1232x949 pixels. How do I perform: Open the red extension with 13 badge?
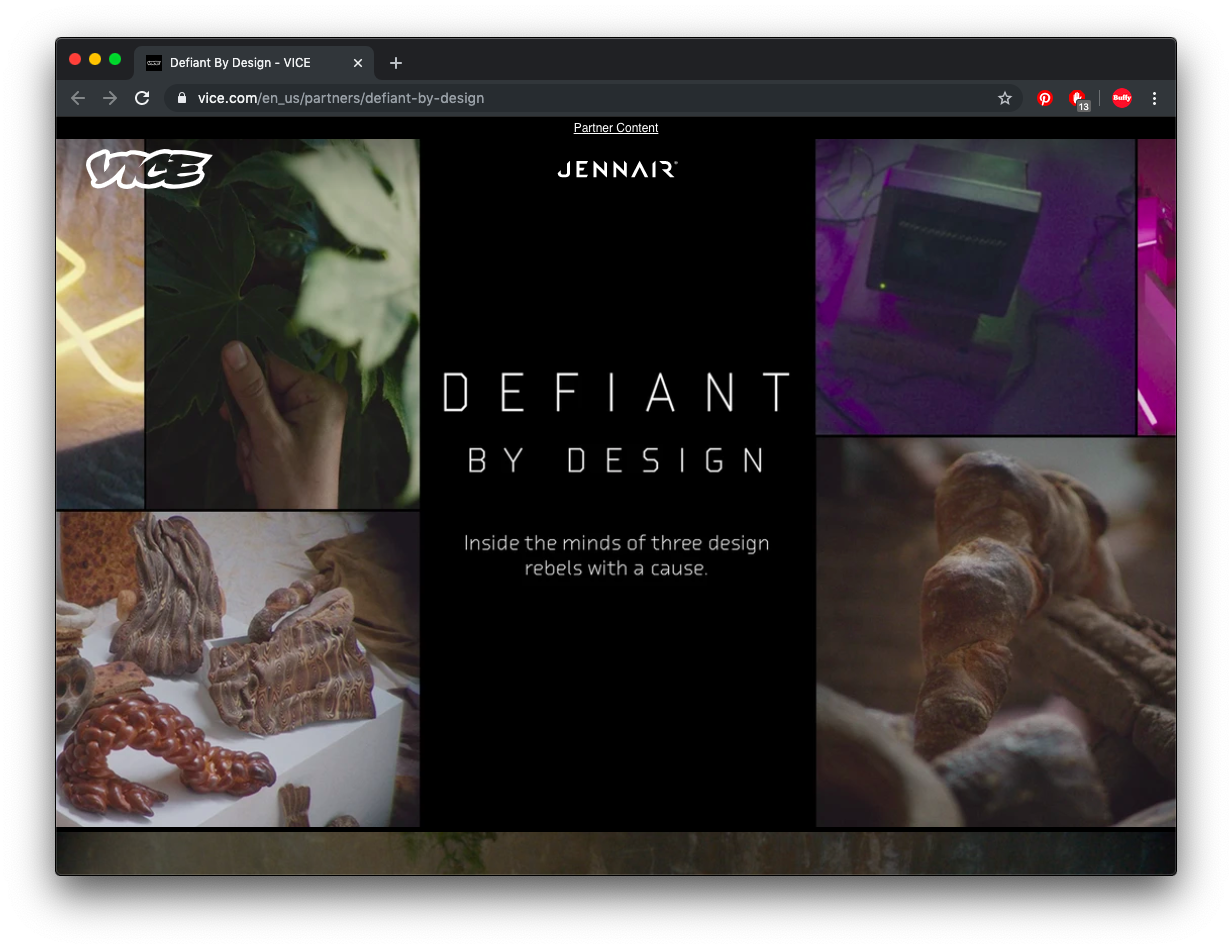(x=1078, y=98)
